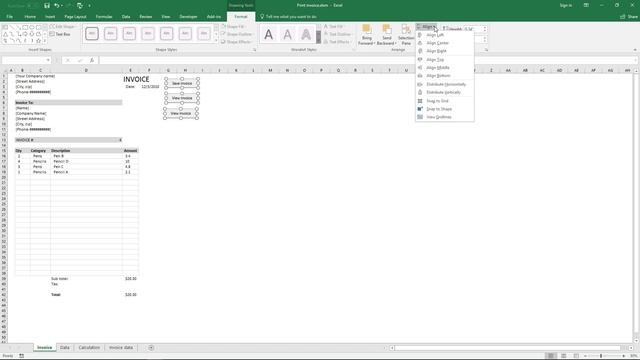Switch to the Data worksheet tab
Image resolution: width=640 pixels, height=360 pixels.
pos(64,348)
